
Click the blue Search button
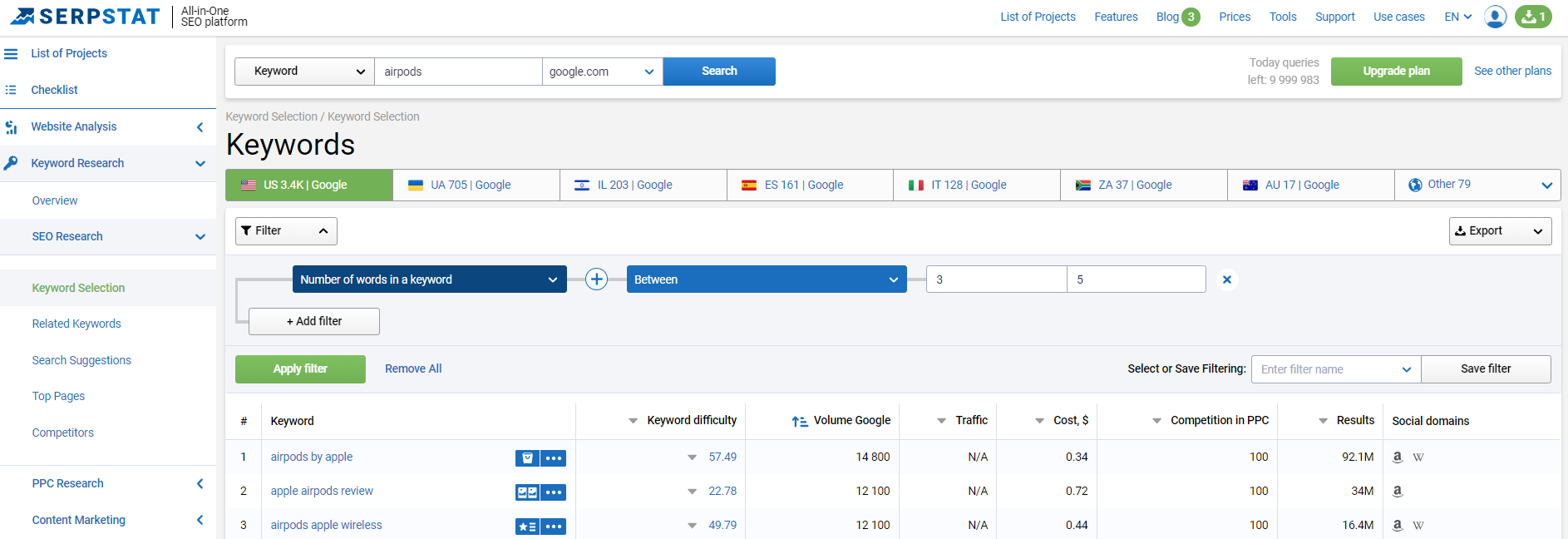pos(719,72)
